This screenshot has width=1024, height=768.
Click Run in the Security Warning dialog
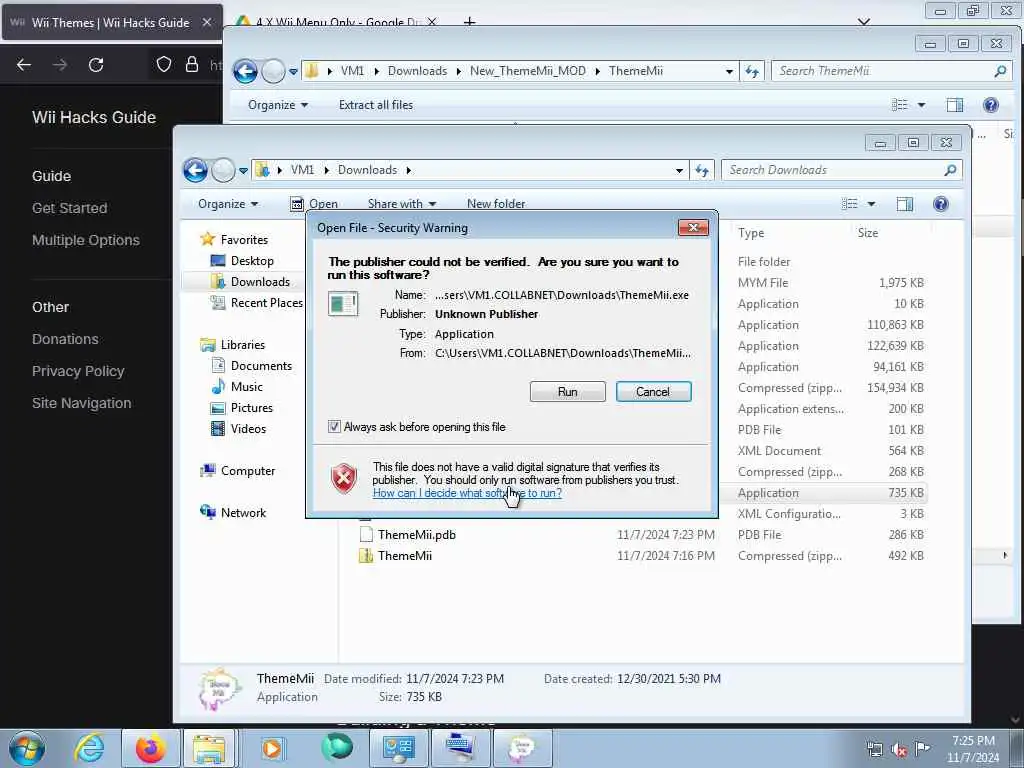pyautogui.click(x=567, y=392)
